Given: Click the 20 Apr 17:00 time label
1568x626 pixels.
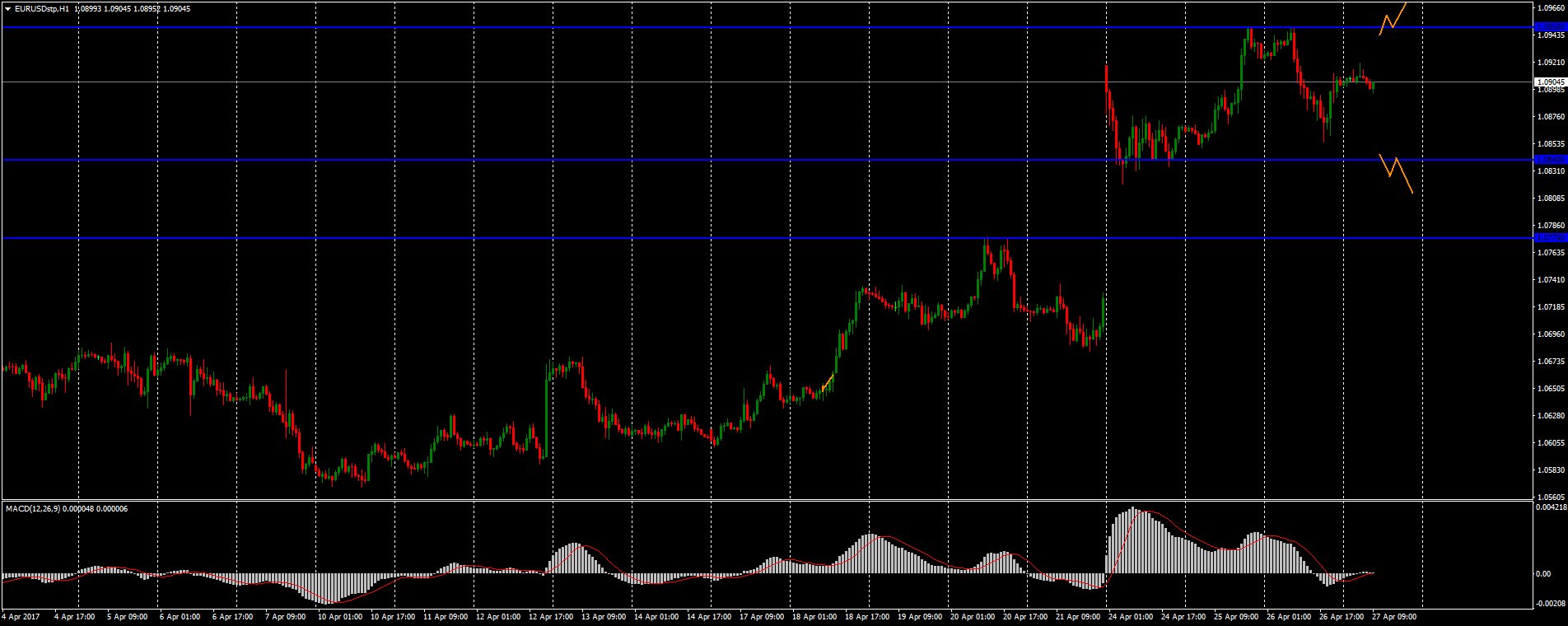Looking at the screenshot, I should pos(1025,616).
